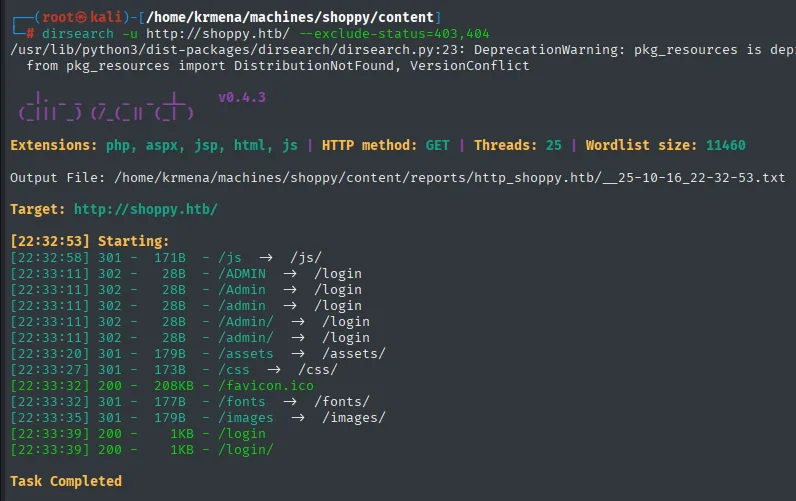Click the 'Wordlist size: 11460' text

point(666,145)
